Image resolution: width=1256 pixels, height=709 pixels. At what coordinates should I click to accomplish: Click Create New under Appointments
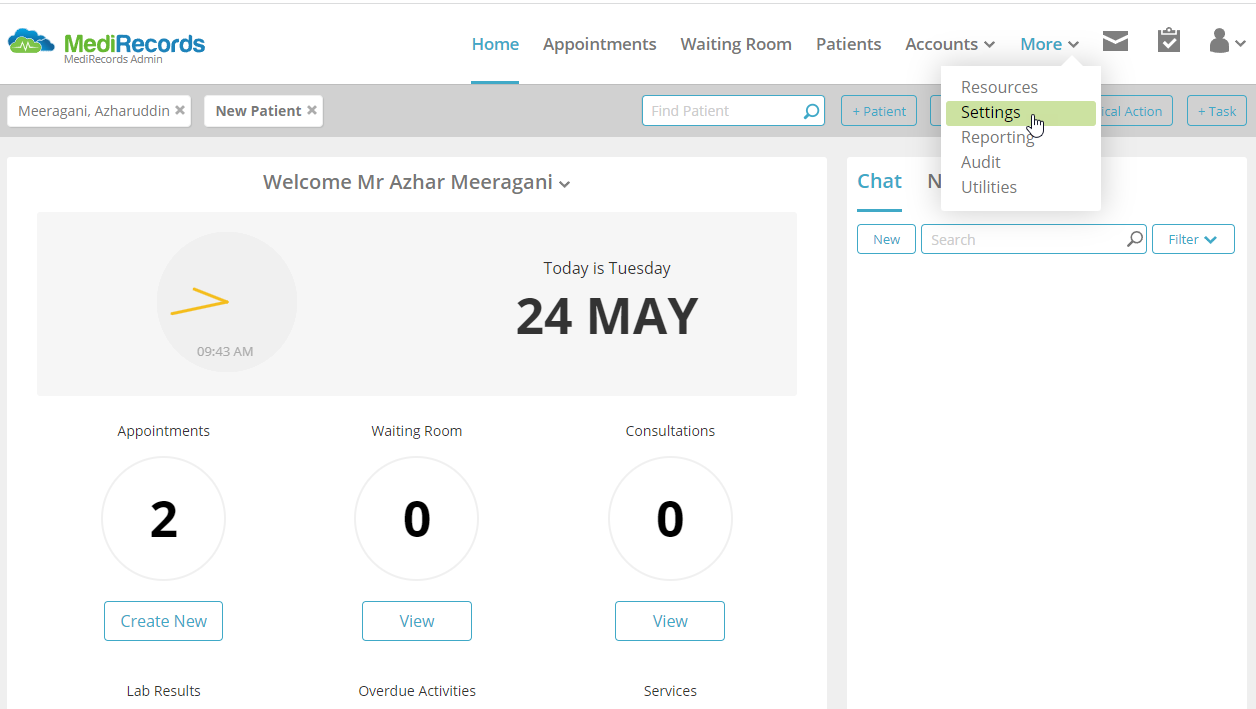coord(163,621)
